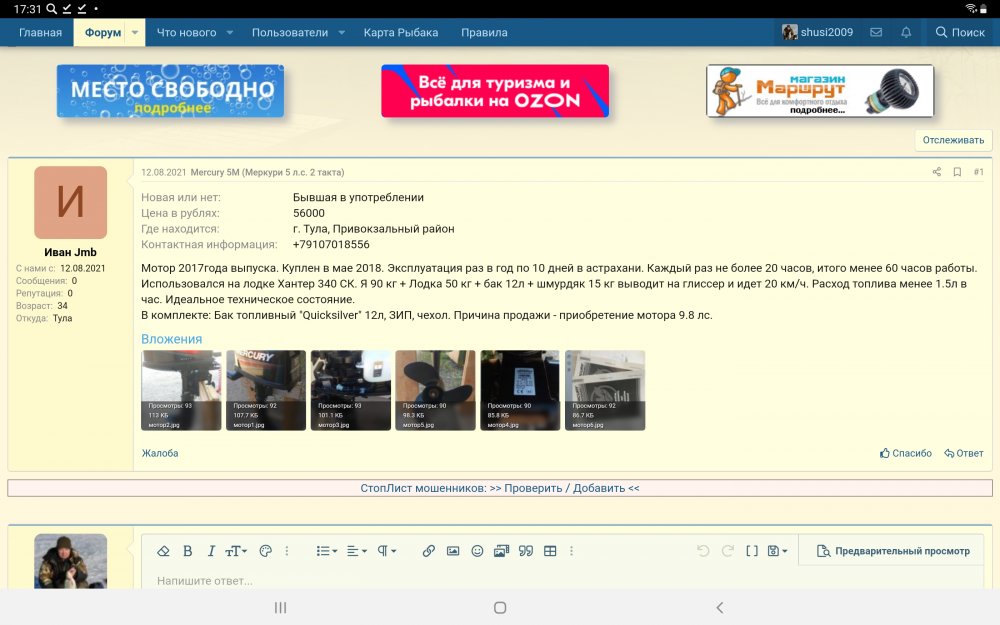Click the eraser remove-formatting icon in editor
The height and width of the screenshot is (625, 1000).
tap(163, 551)
